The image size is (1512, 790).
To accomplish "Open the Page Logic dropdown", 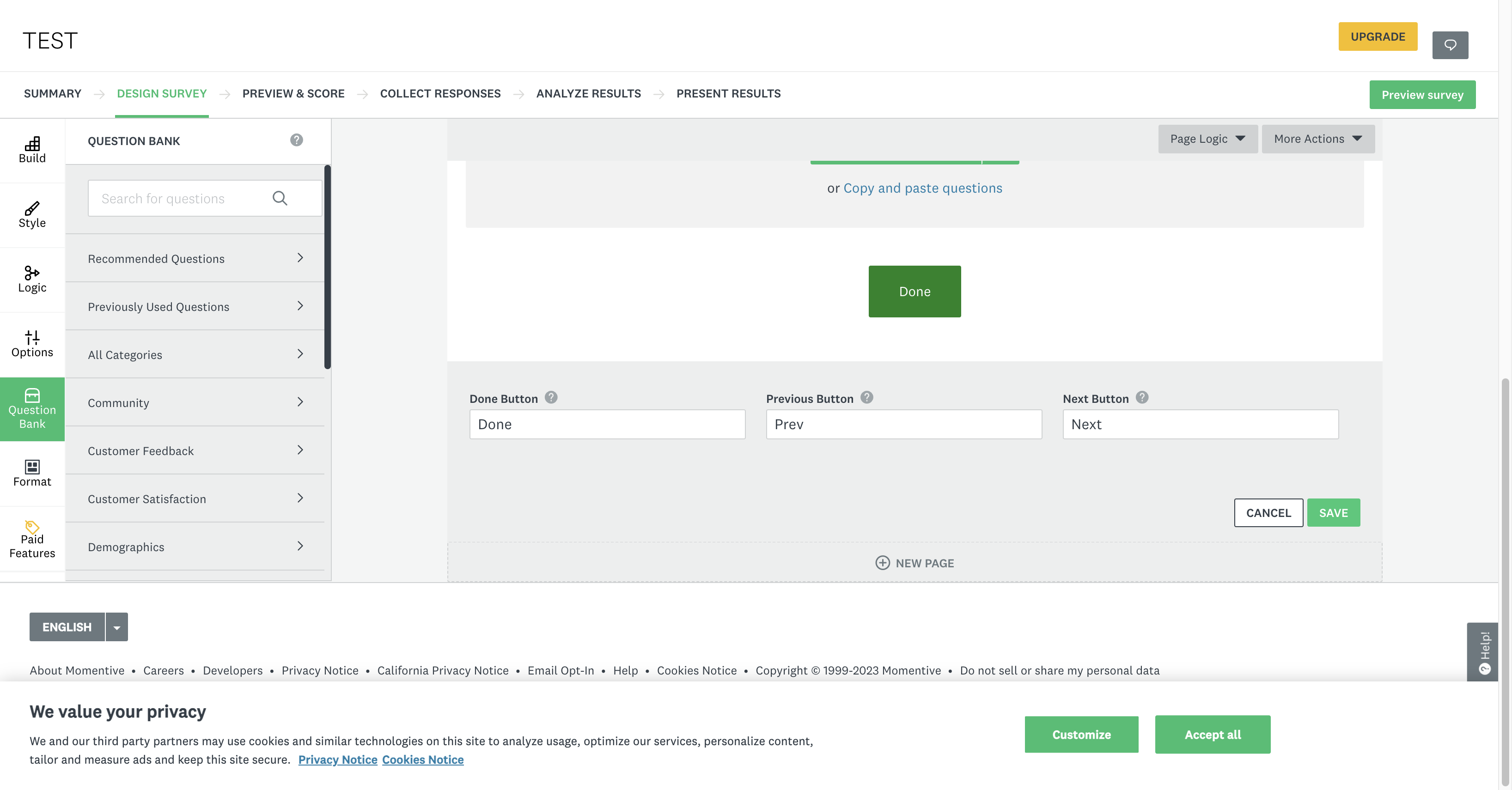I will (1207, 139).
